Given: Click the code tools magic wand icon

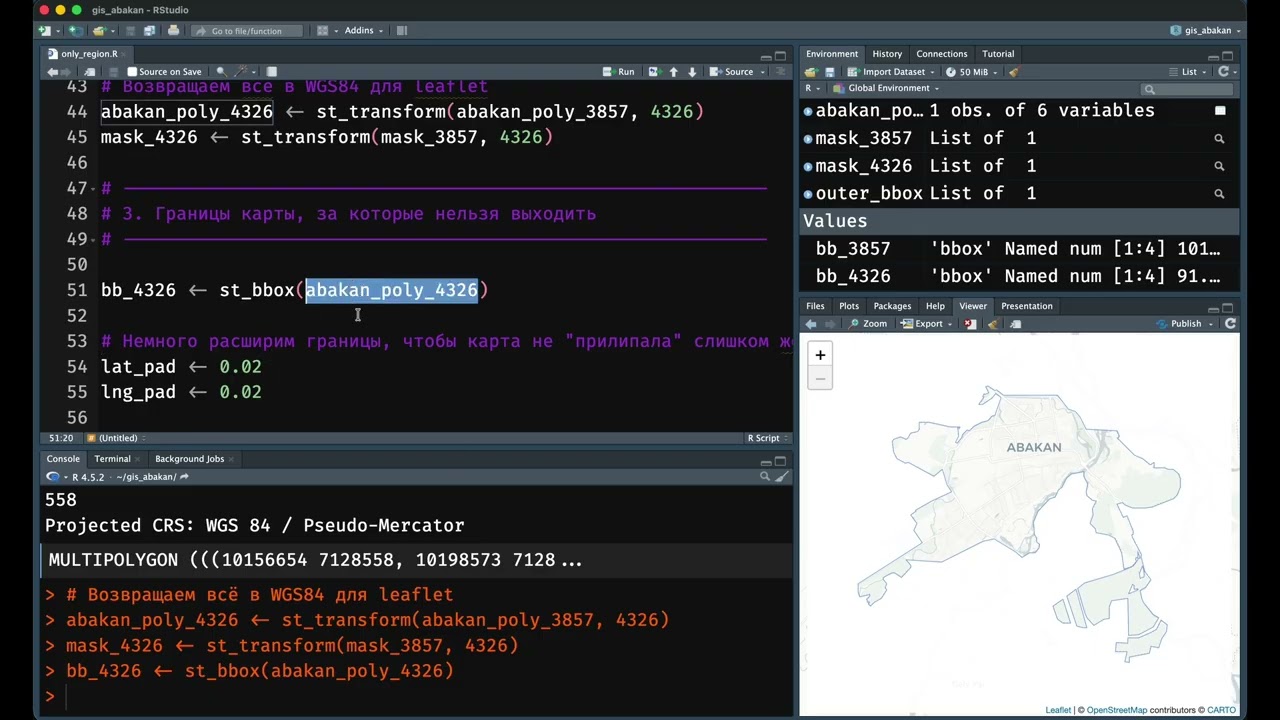Looking at the screenshot, I should click(241, 72).
